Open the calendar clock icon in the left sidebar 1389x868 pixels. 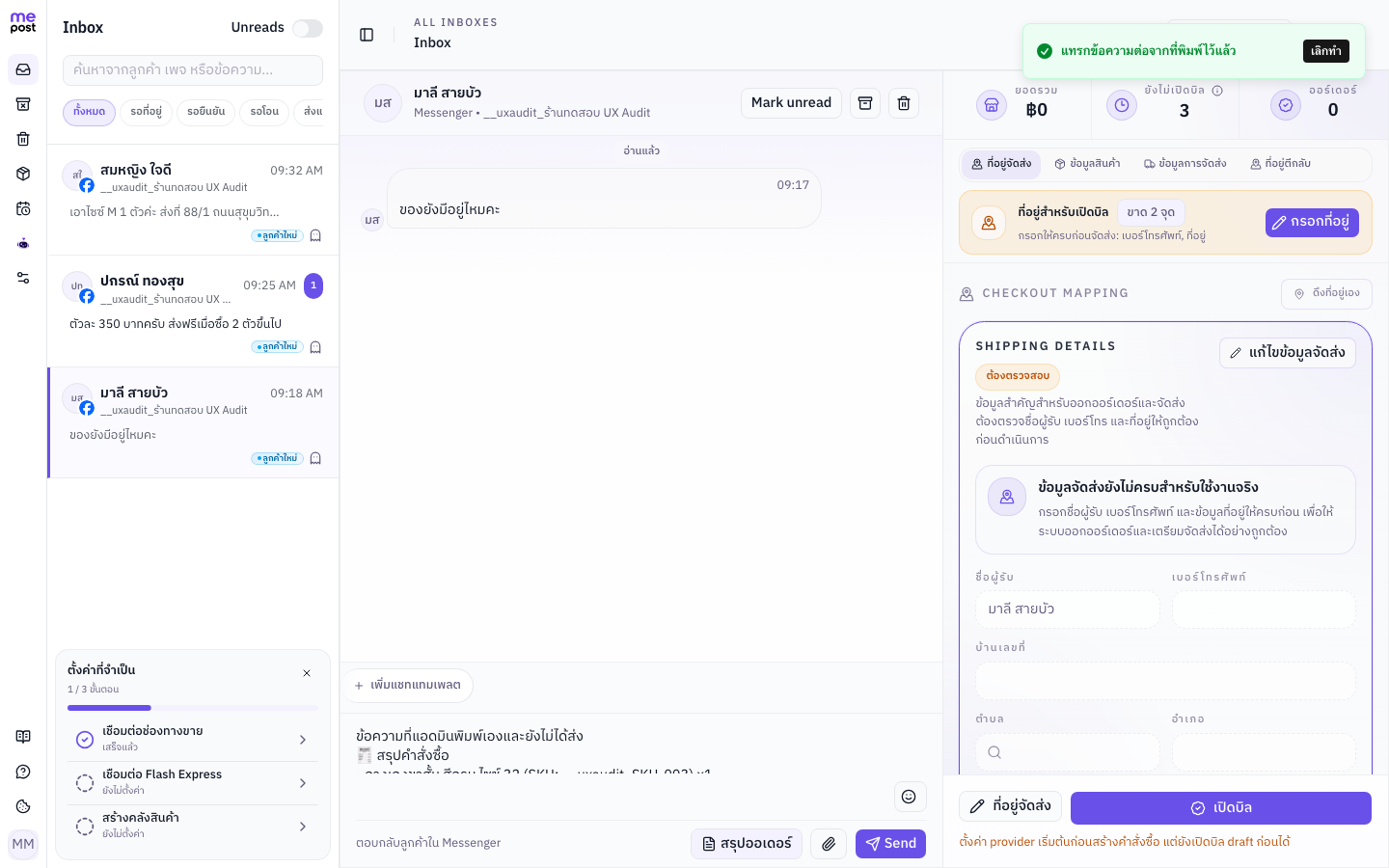tap(23, 208)
